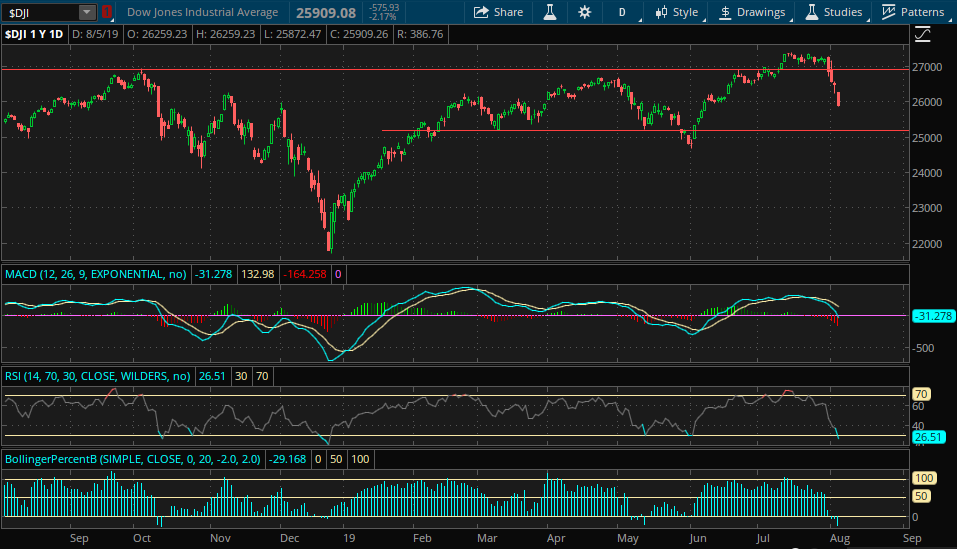
Task: Click the Dec label on time axis
Action: 289,538
